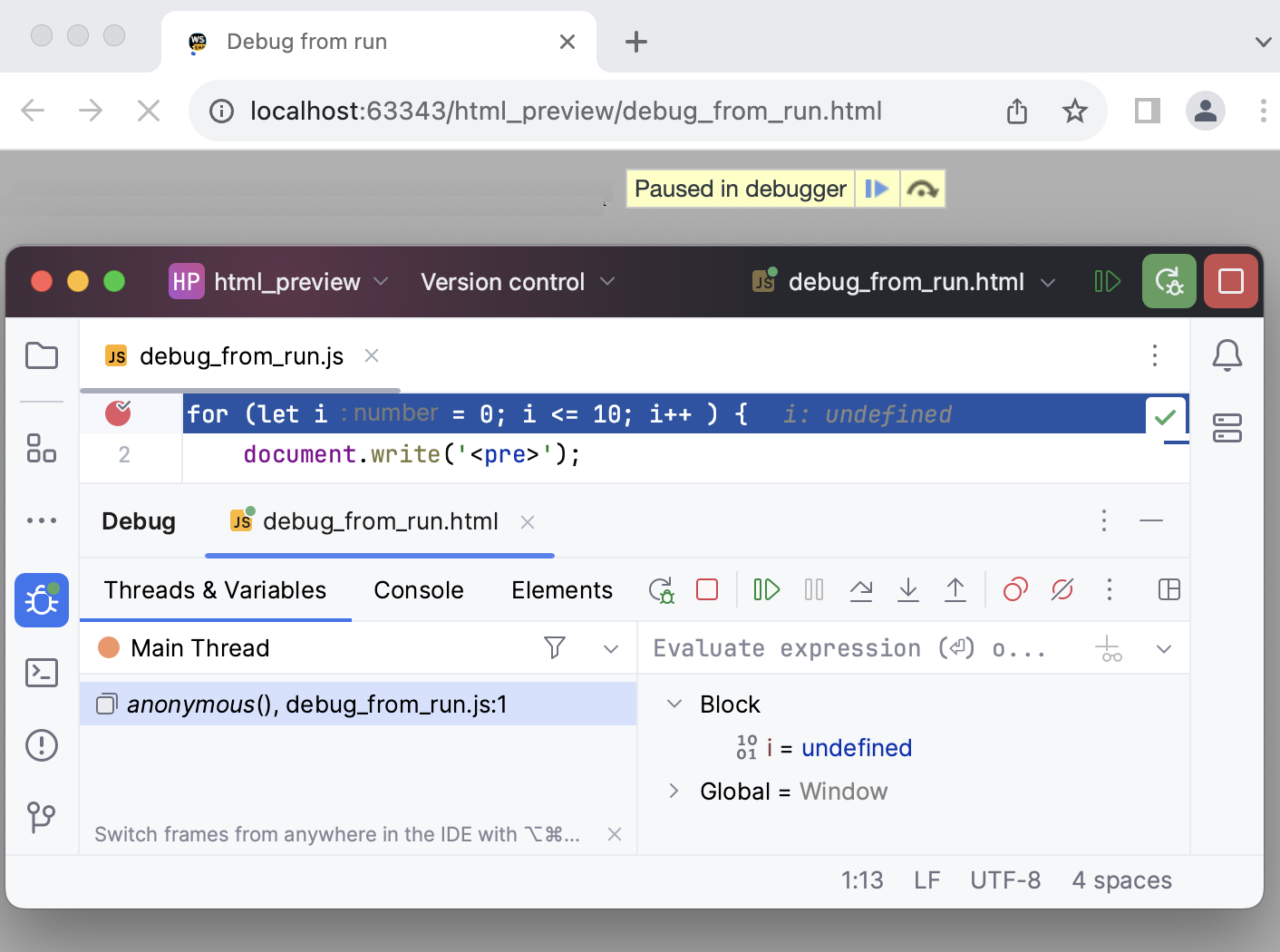Click the undefined value of variable i

pyautogui.click(x=856, y=747)
